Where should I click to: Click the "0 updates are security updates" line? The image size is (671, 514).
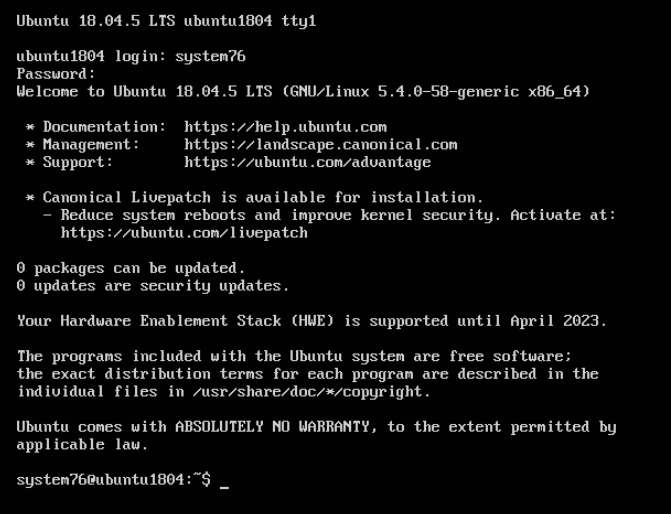(152, 286)
